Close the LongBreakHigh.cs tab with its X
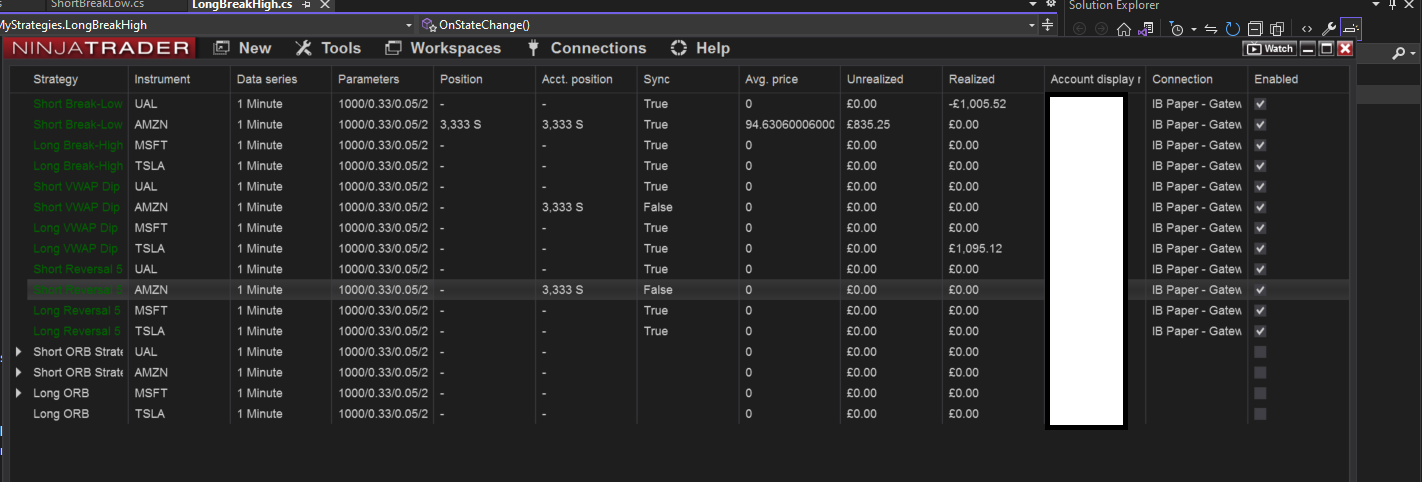This screenshot has height=482, width=1422. (325, 5)
